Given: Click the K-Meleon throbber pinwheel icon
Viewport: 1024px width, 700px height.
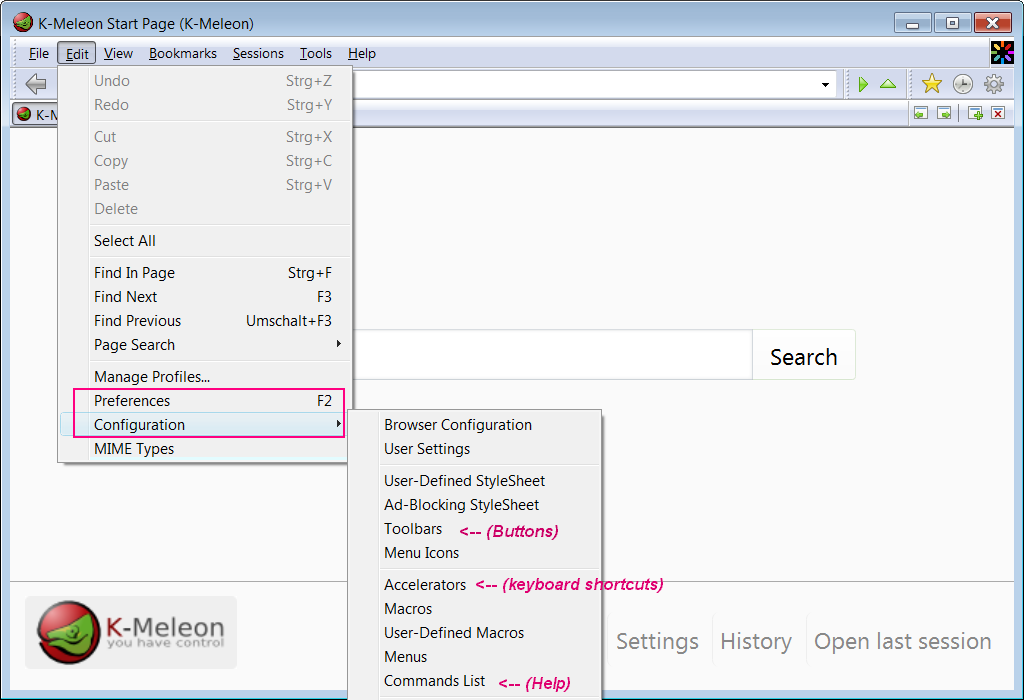Looking at the screenshot, I should pyautogui.click(x=1002, y=52).
